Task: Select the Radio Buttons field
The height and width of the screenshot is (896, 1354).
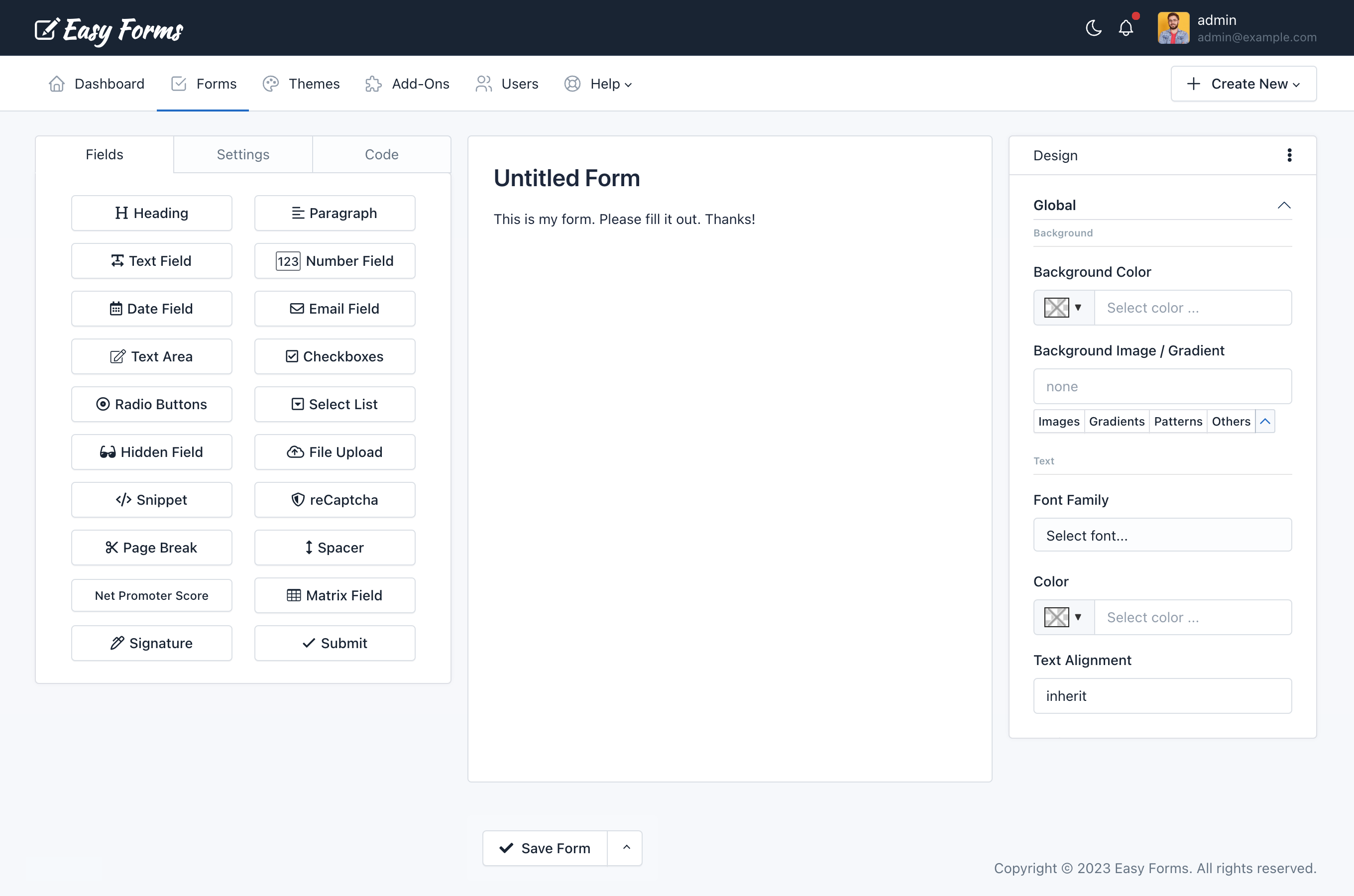Action: pyautogui.click(x=151, y=404)
